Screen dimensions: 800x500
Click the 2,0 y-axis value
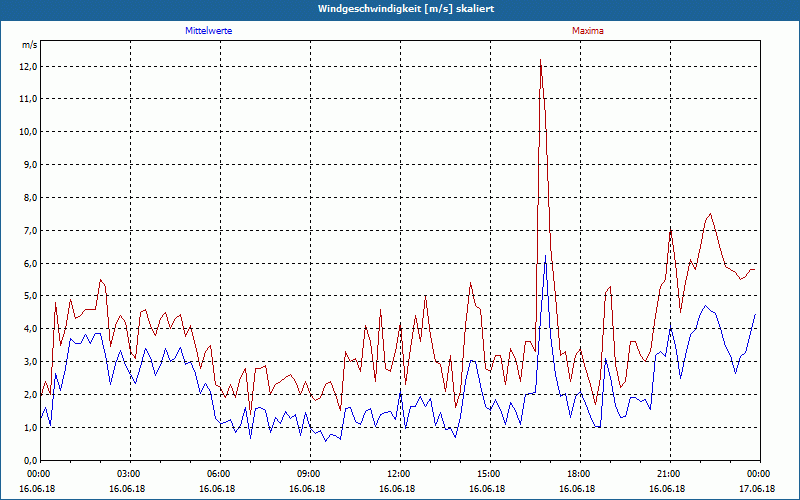[x=31, y=395]
